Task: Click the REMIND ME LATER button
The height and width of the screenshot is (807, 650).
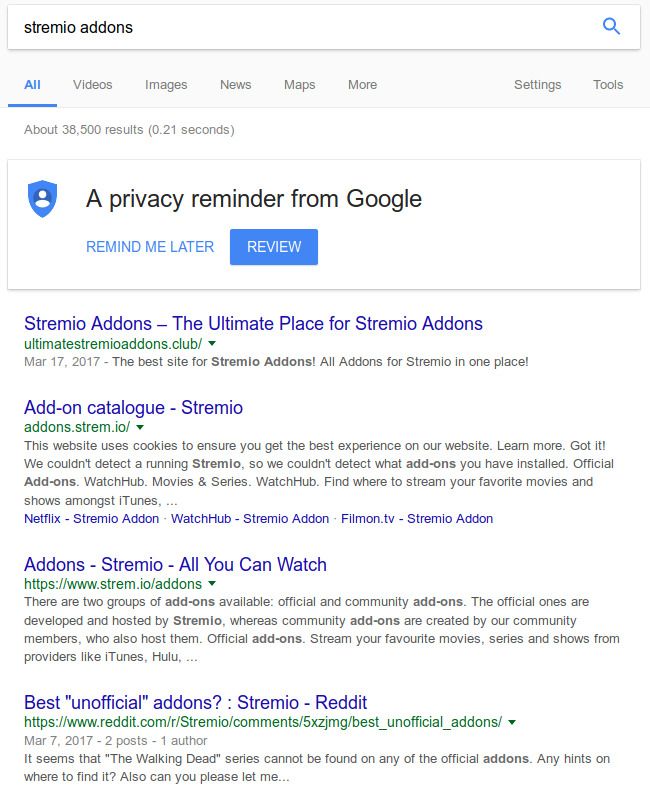Action: [152, 247]
